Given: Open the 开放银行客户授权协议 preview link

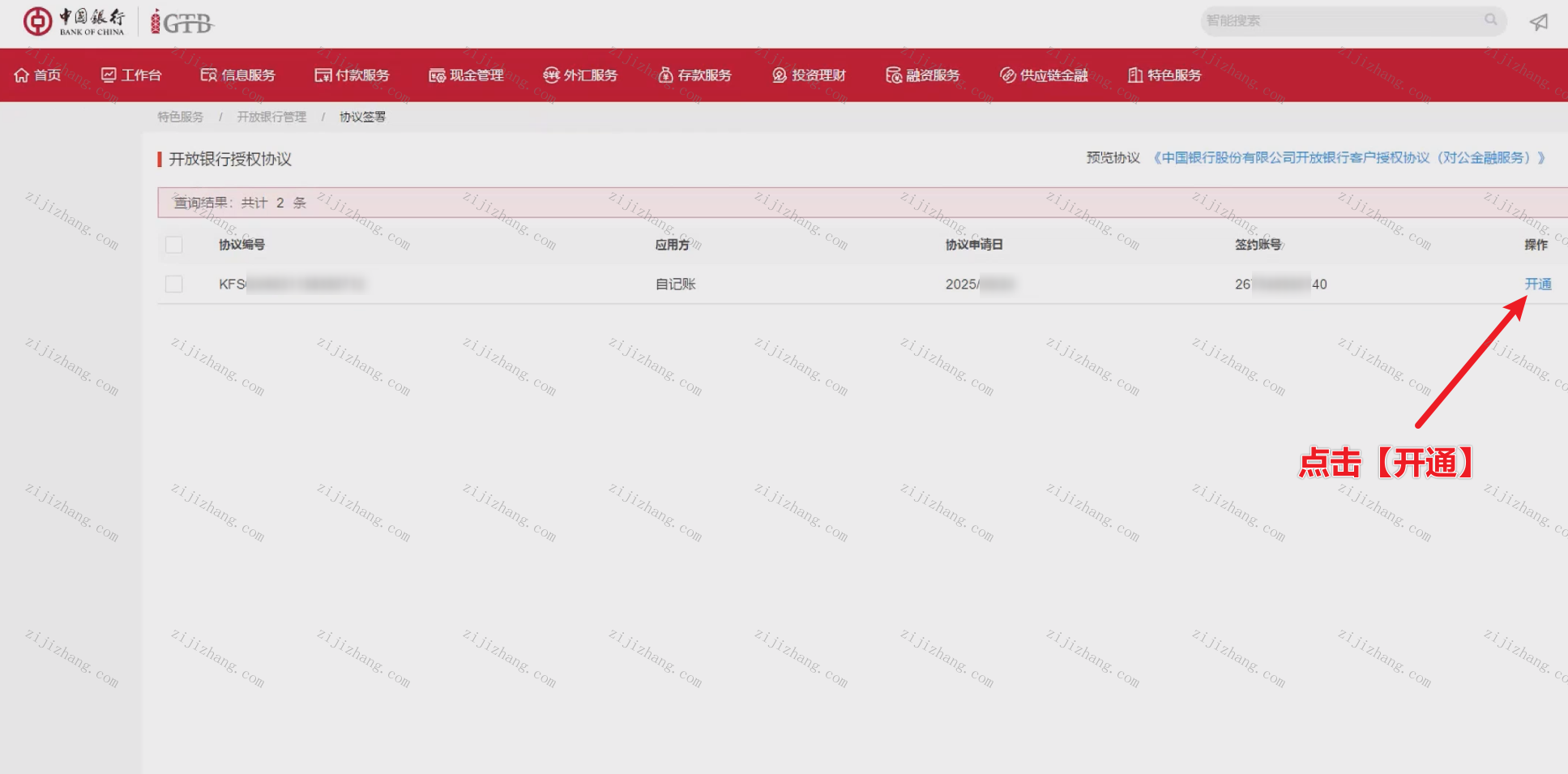Looking at the screenshot, I should (x=1348, y=158).
